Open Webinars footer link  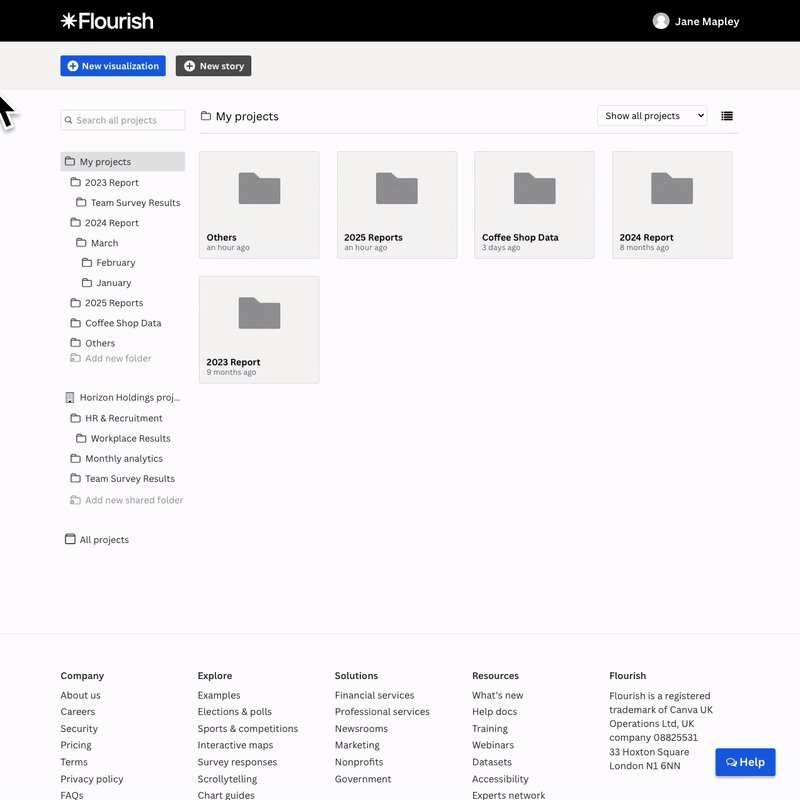[x=493, y=745]
